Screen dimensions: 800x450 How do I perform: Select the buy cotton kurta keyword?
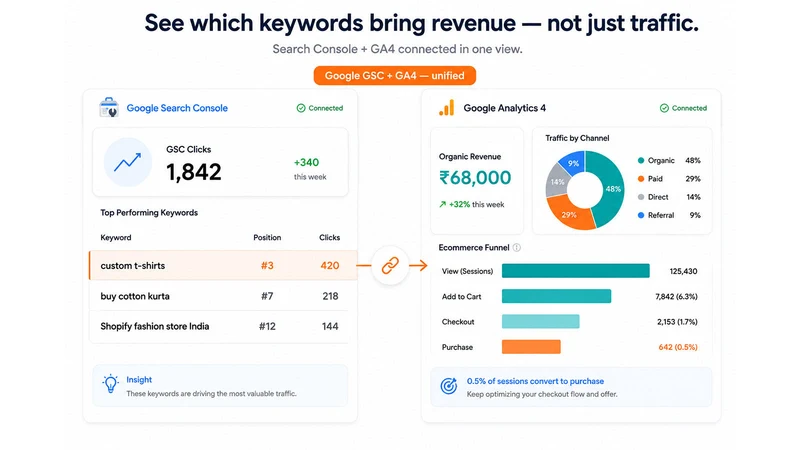point(135,296)
